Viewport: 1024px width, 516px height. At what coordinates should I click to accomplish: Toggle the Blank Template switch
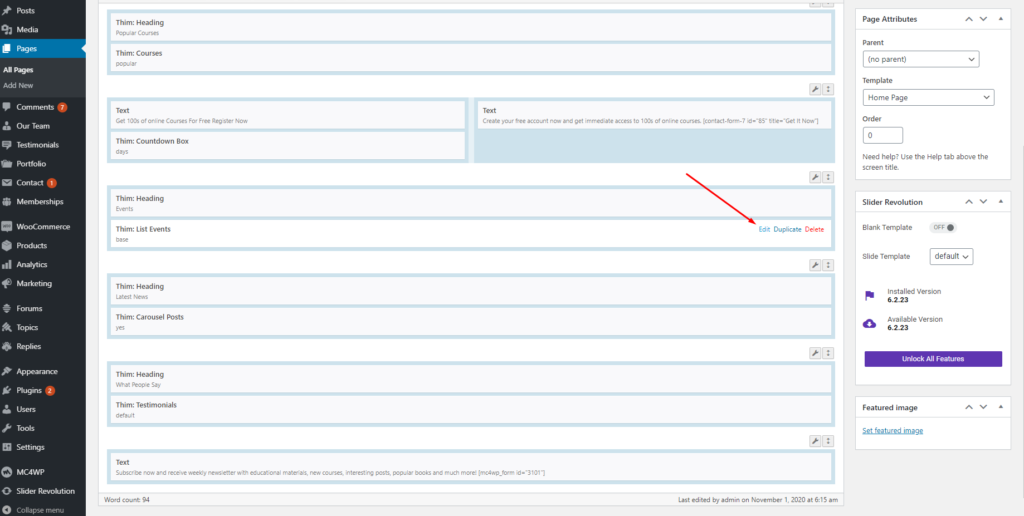pos(943,227)
